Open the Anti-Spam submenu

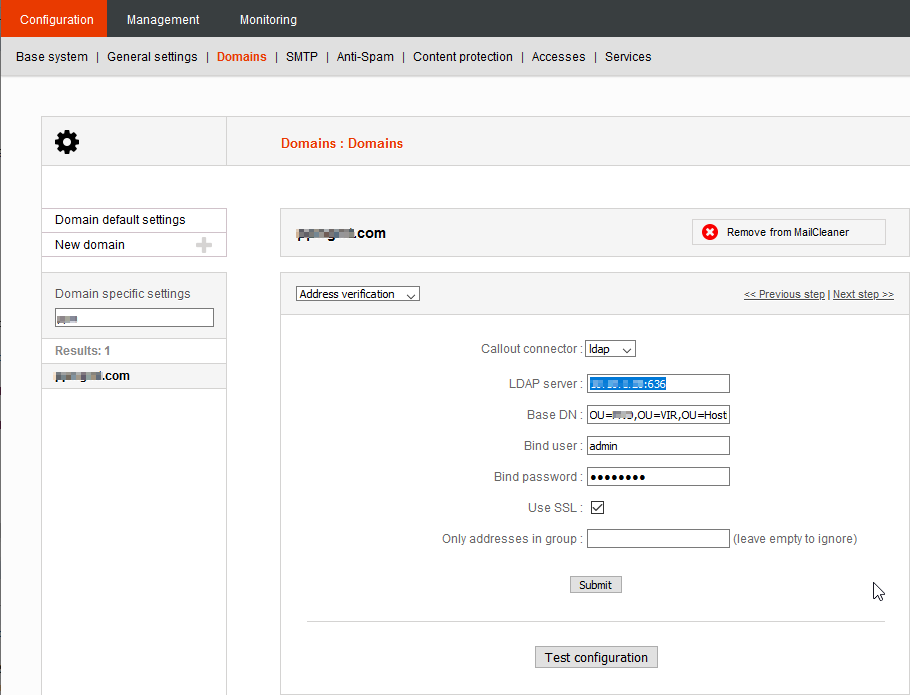pyautogui.click(x=365, y=57)
